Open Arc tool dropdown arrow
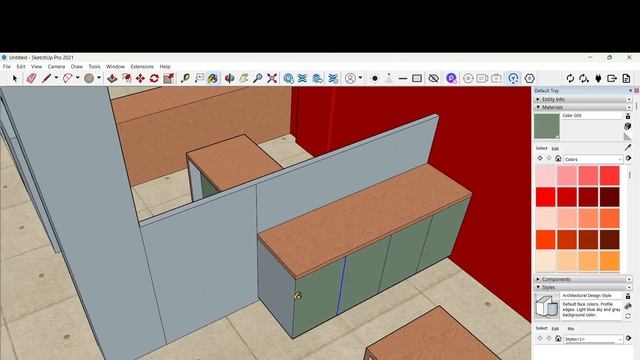This screenshot has height=360, width=640. pyautogui.click(x=77, y=78)
